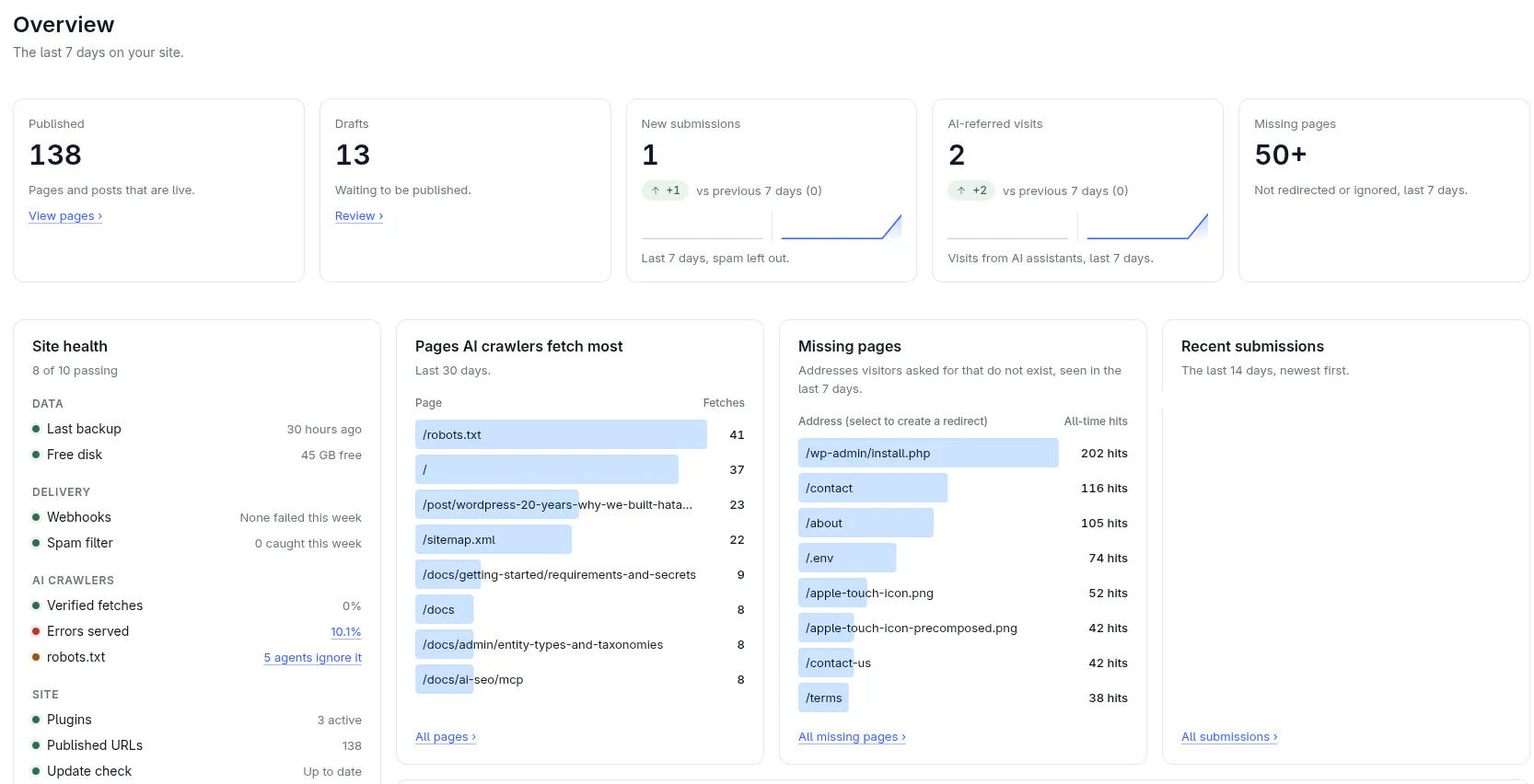This screenshot has height=784, width=1534.
Task: Click the Last backup health row label
Action: point(84,429)
